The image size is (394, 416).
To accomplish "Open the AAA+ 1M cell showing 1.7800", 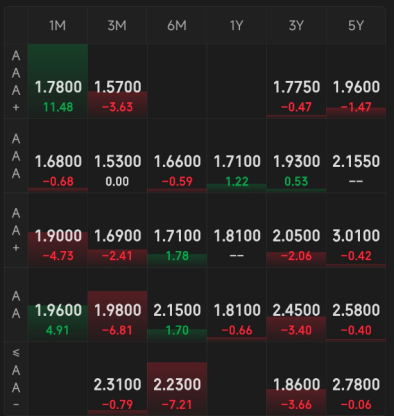I will click(x=58, y=81).
